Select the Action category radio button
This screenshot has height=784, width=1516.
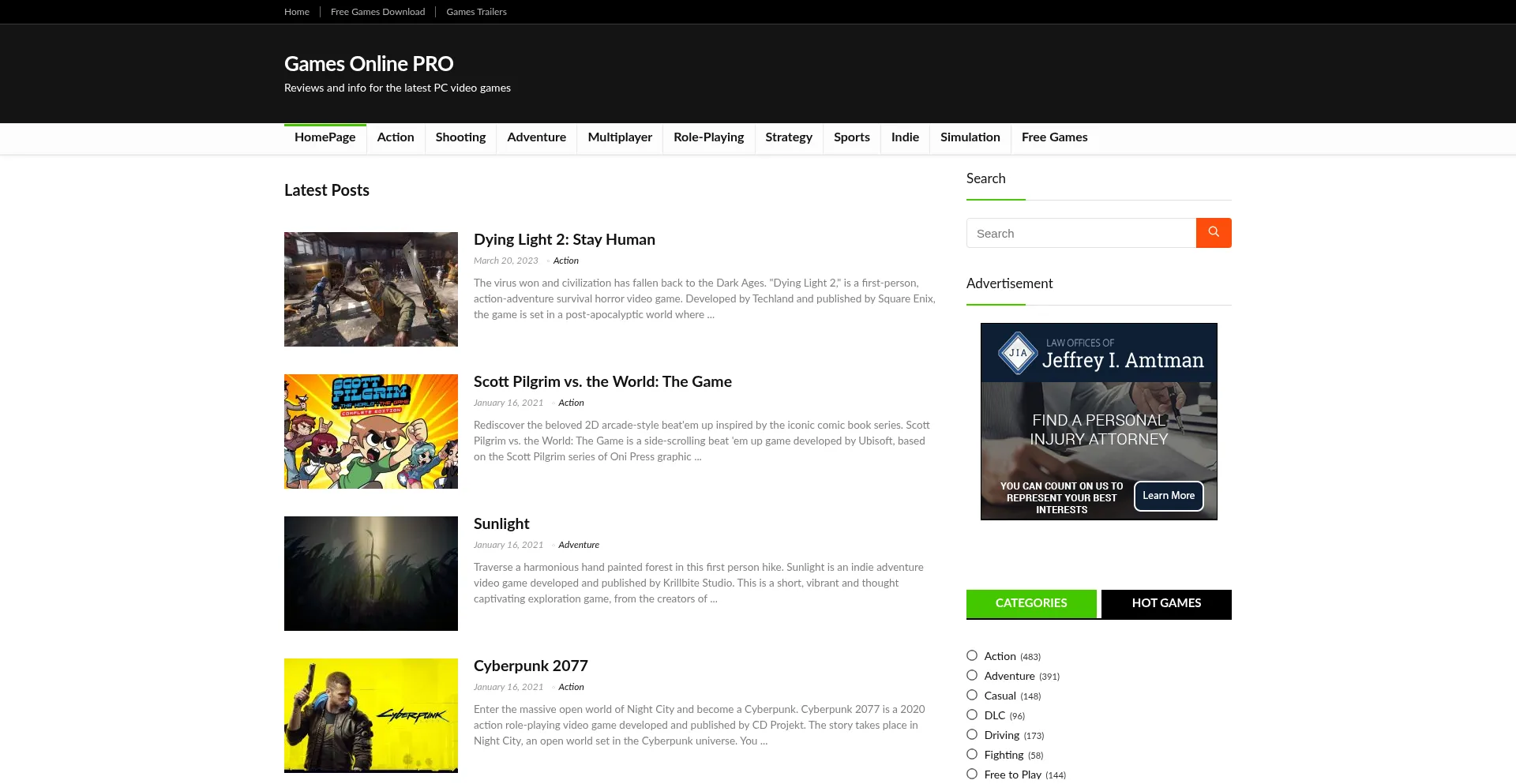tap(971, 655)
